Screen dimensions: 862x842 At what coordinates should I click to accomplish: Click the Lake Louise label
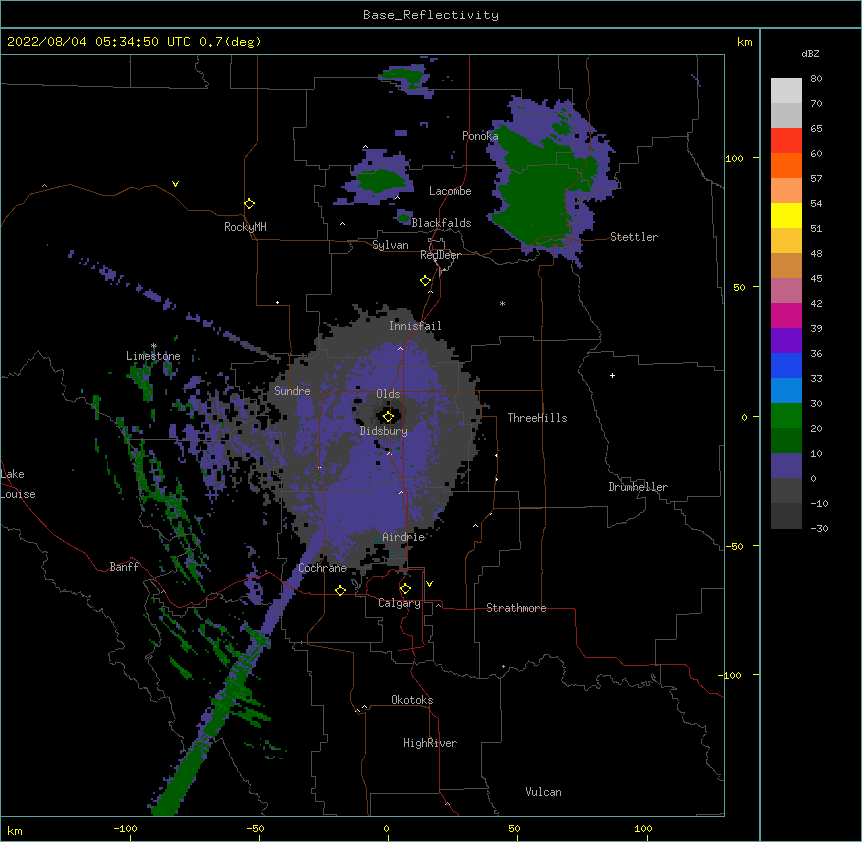[x=18, y=484]
